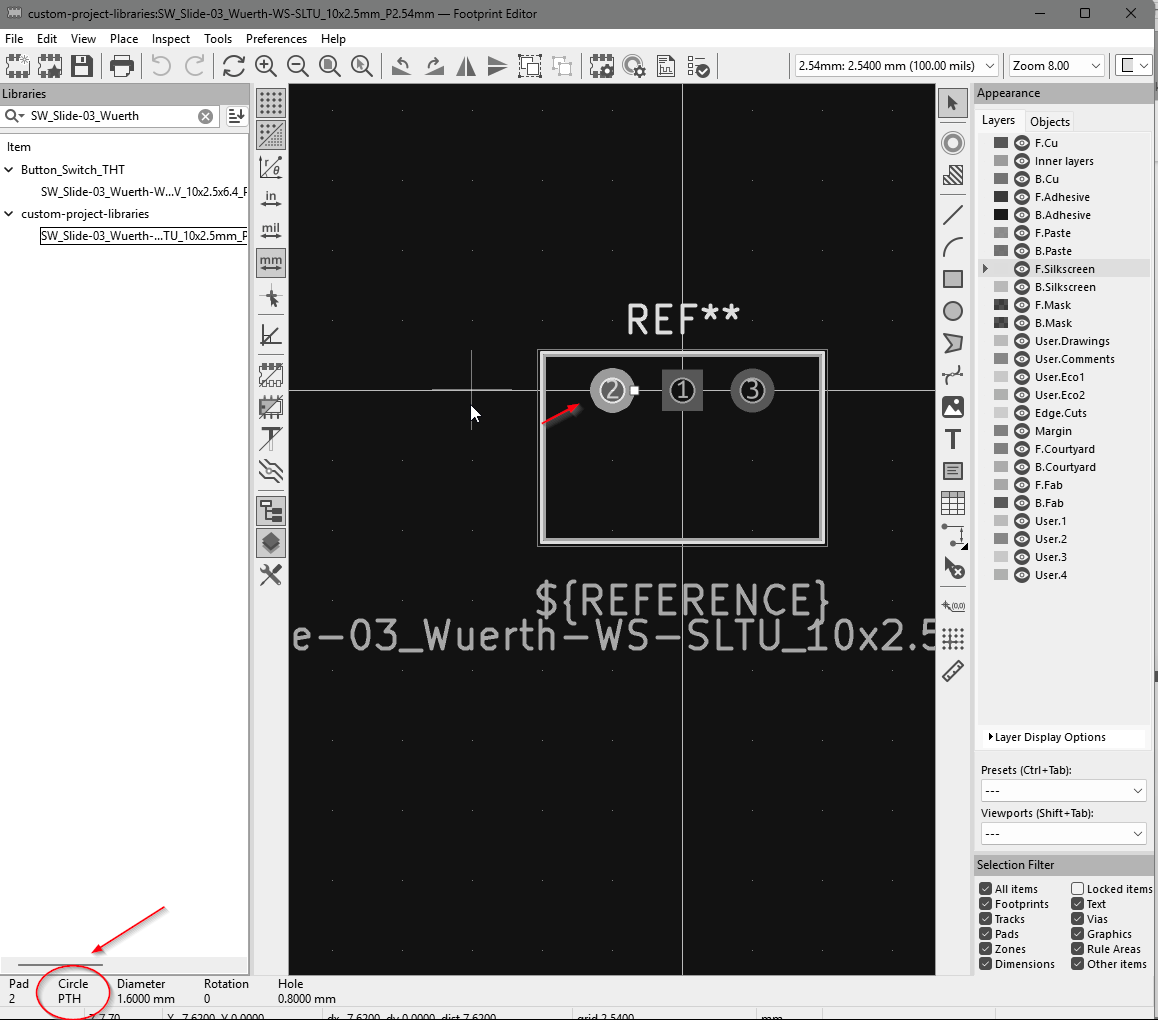
Task: Open the Preferences menu
Action: point(276,38)
